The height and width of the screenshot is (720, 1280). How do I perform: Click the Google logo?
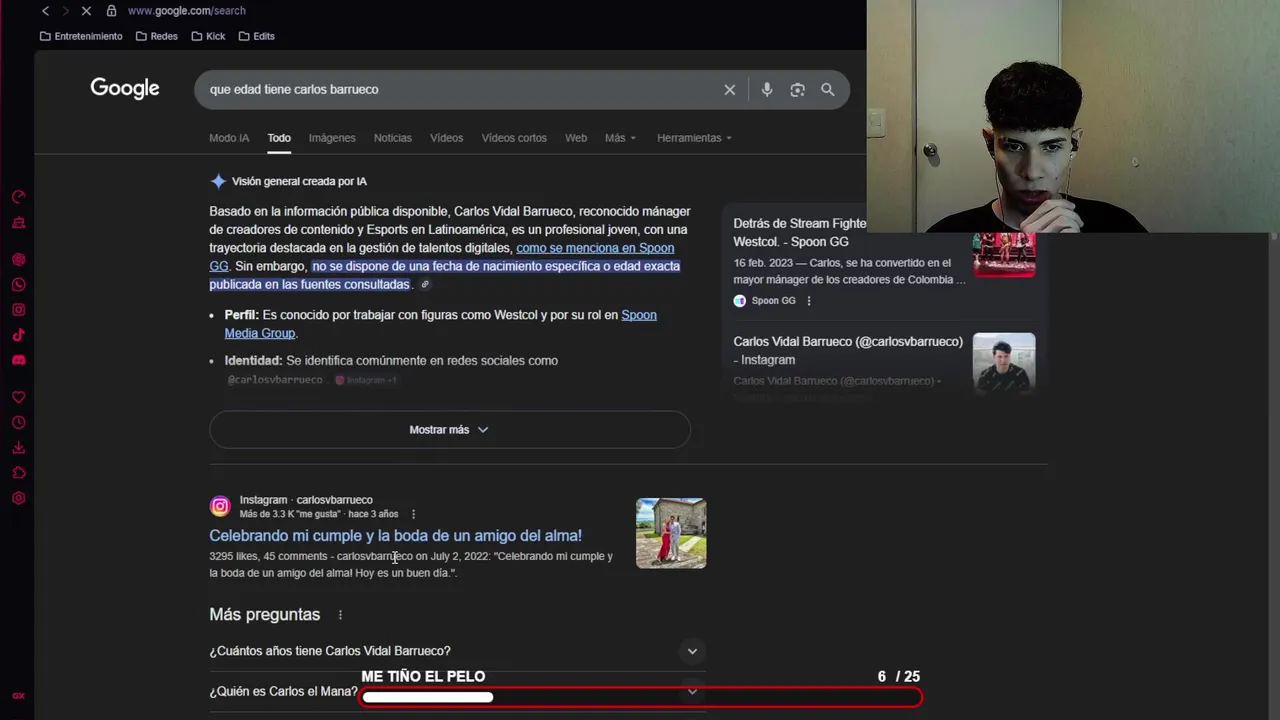(x=125, y=89)
